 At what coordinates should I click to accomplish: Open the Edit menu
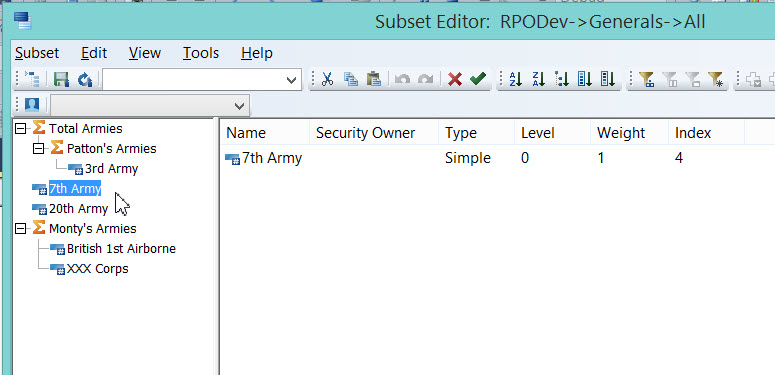(x=94, y=53)
